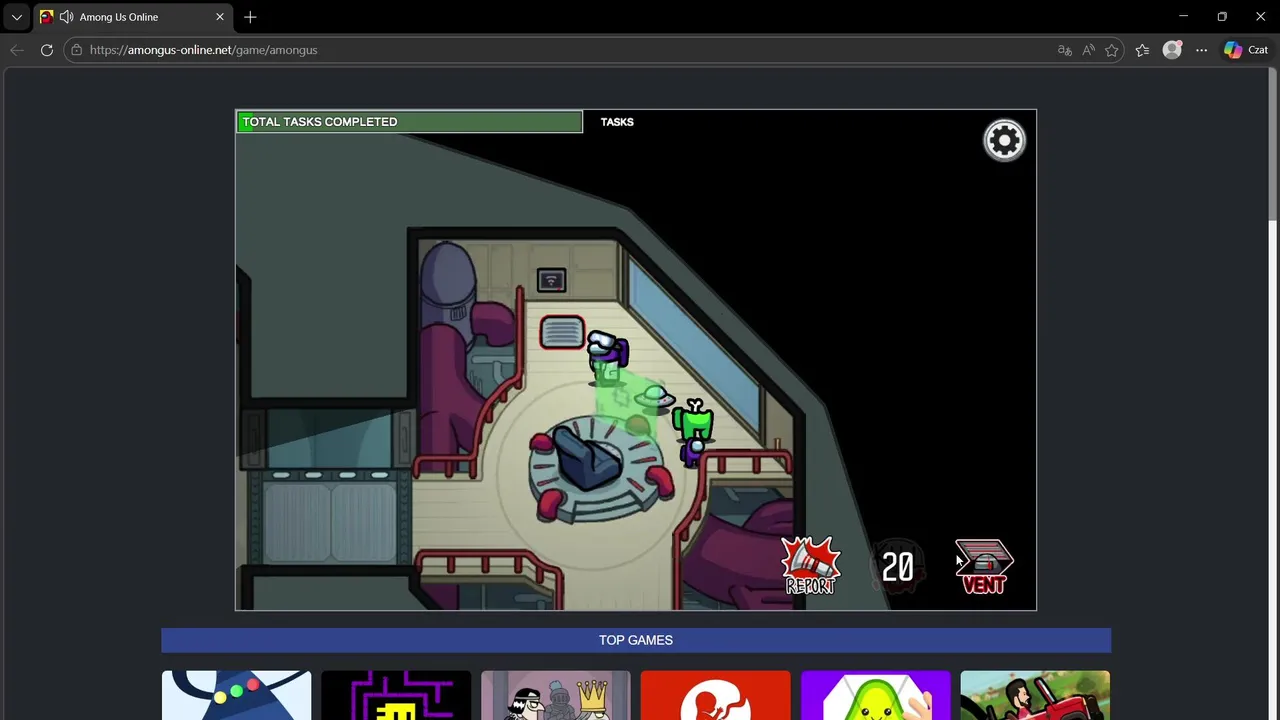Close the Among Us Online tab
This screenshot has width=1280, height=720.
coord(220,17)
